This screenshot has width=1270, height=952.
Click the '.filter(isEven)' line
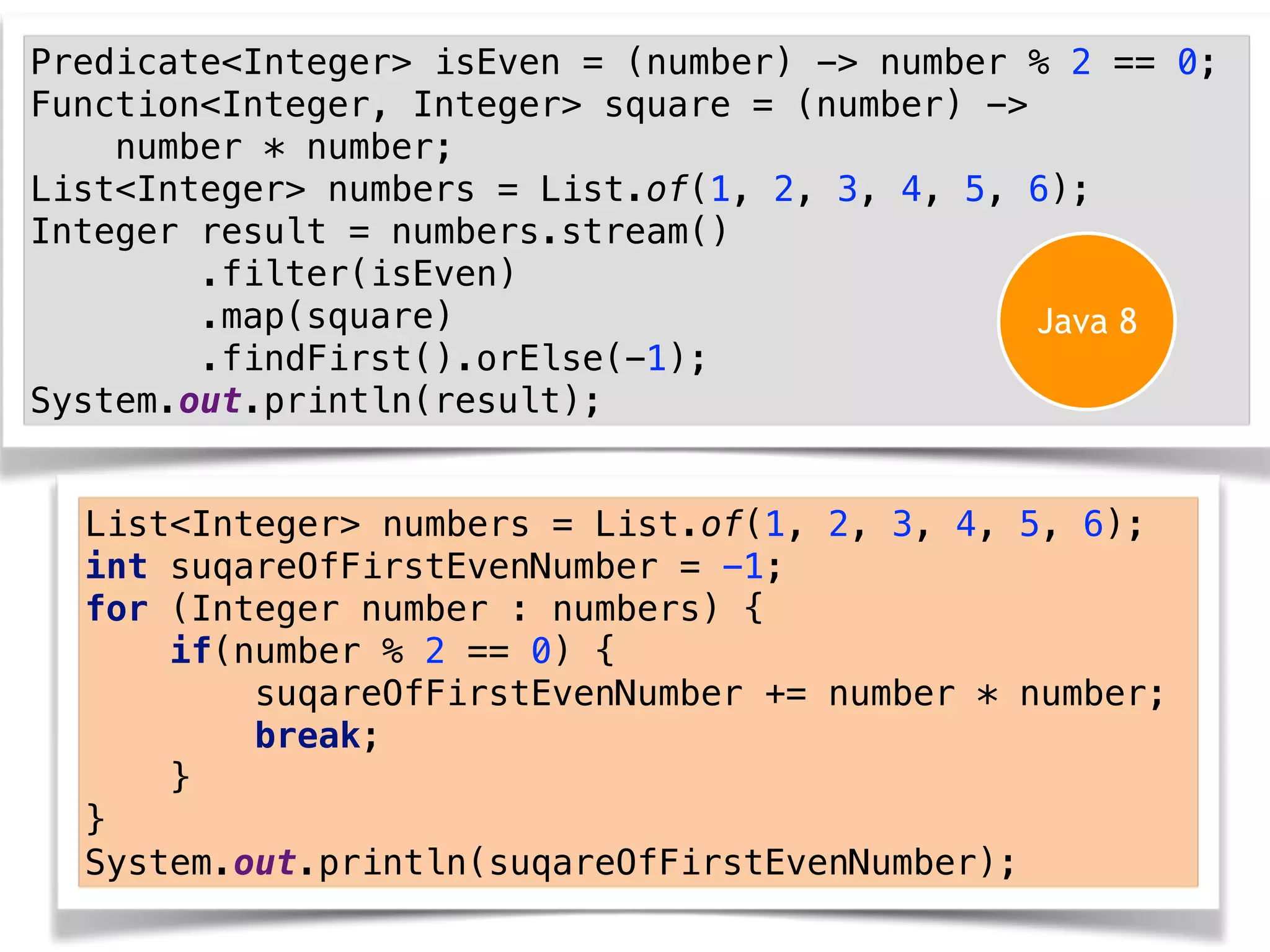(x=358, y=274)
